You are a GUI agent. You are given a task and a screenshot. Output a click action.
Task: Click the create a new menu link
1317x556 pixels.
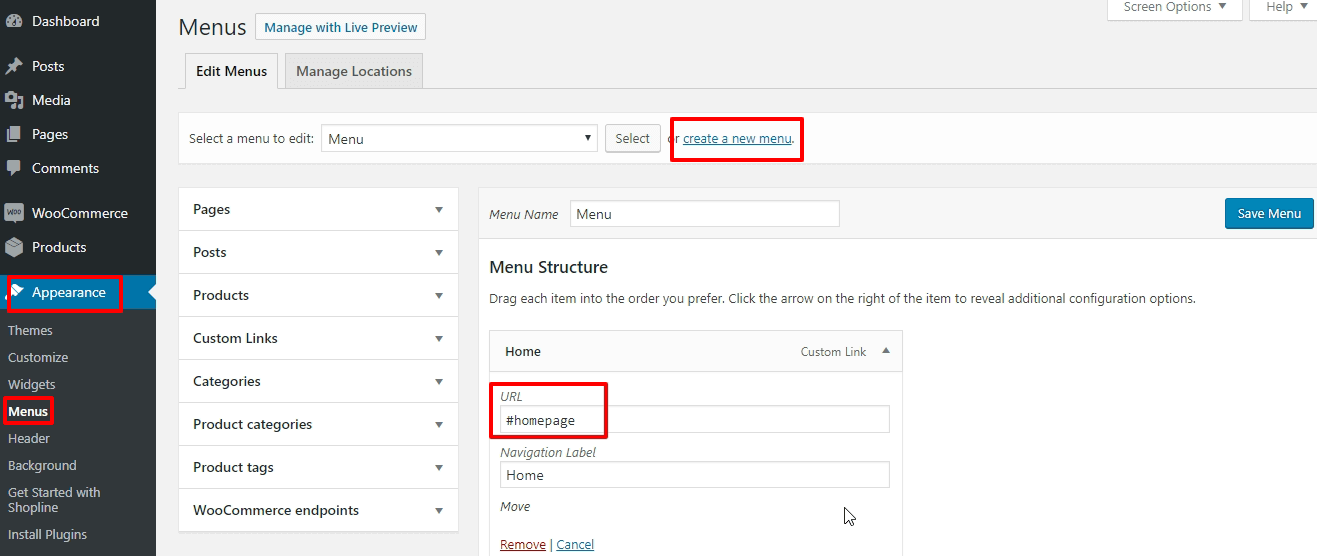(737, 138)
